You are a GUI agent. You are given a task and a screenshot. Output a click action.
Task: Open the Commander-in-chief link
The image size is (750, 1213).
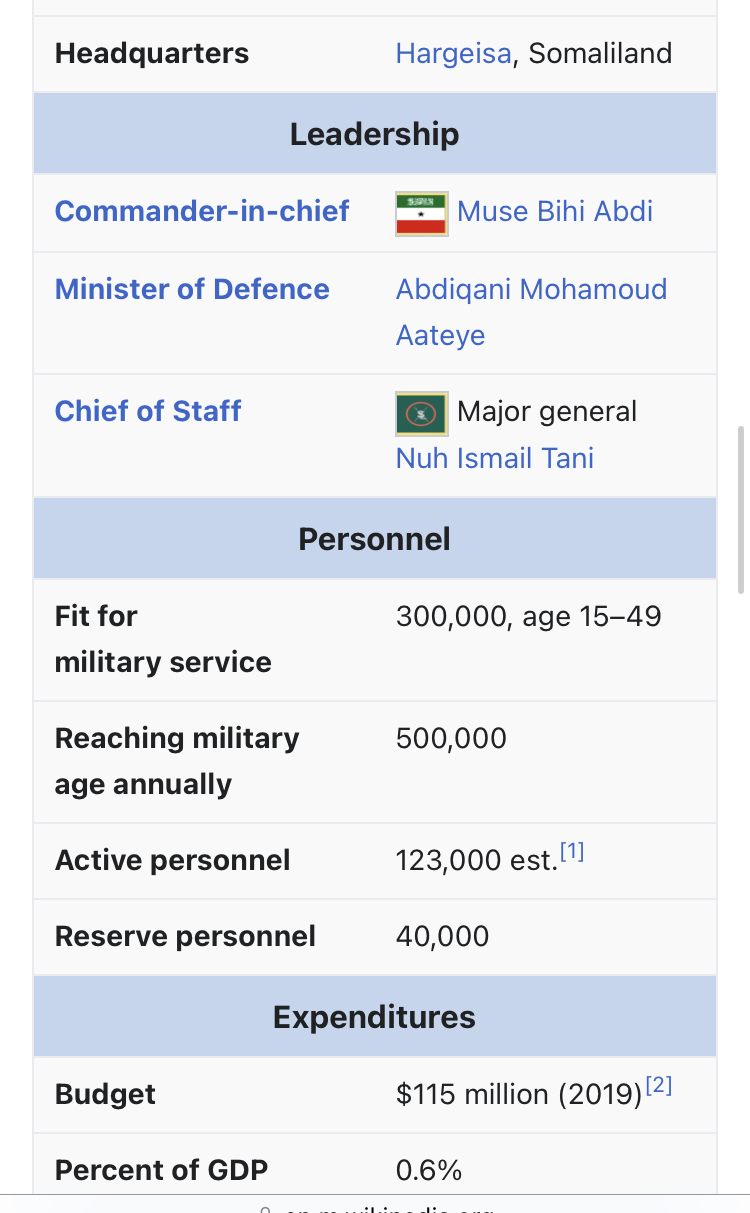pos(202,211)
